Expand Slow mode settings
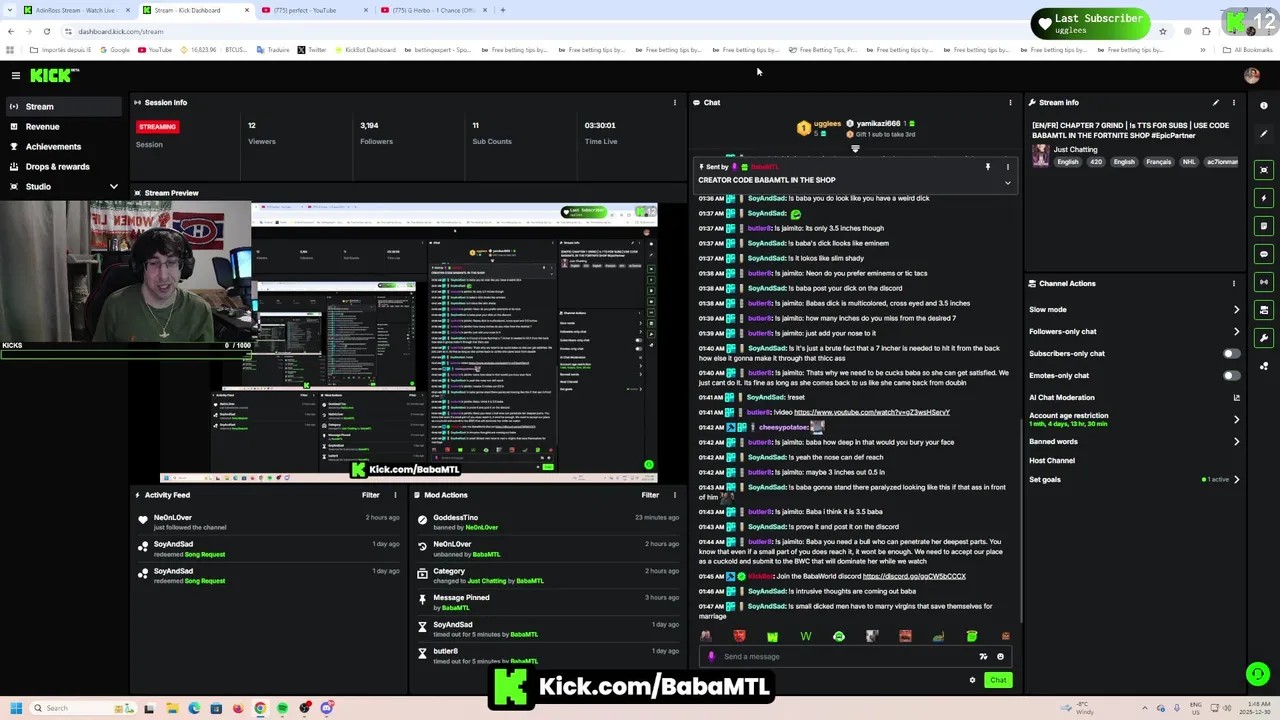The image size is (1280, 720). (x=1236, y=309)
